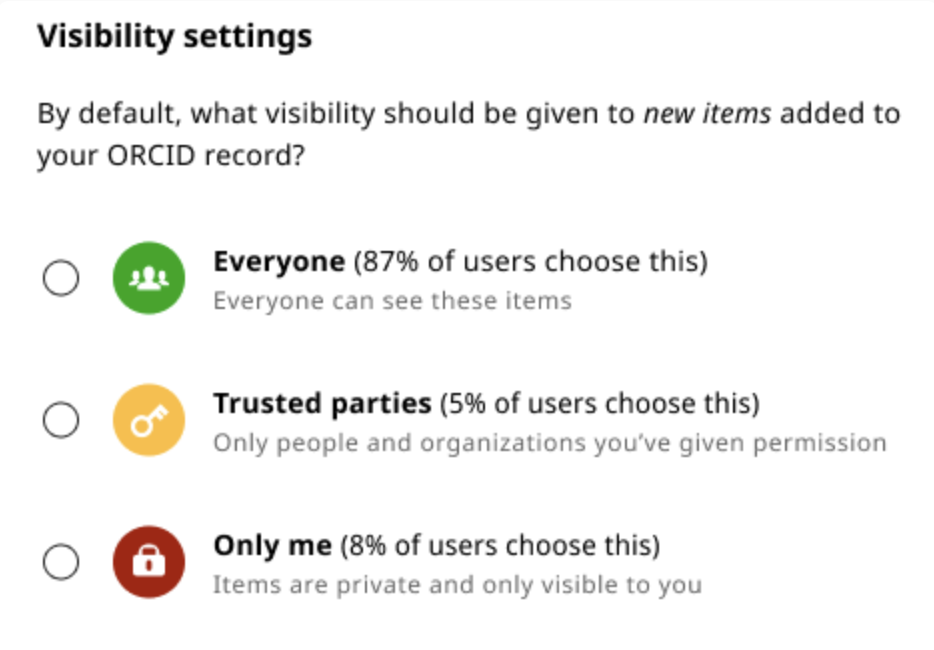This screenshot has width=934, height=650.
Task: Click "Items are private and only visible" description
Action: pos(457,584)
